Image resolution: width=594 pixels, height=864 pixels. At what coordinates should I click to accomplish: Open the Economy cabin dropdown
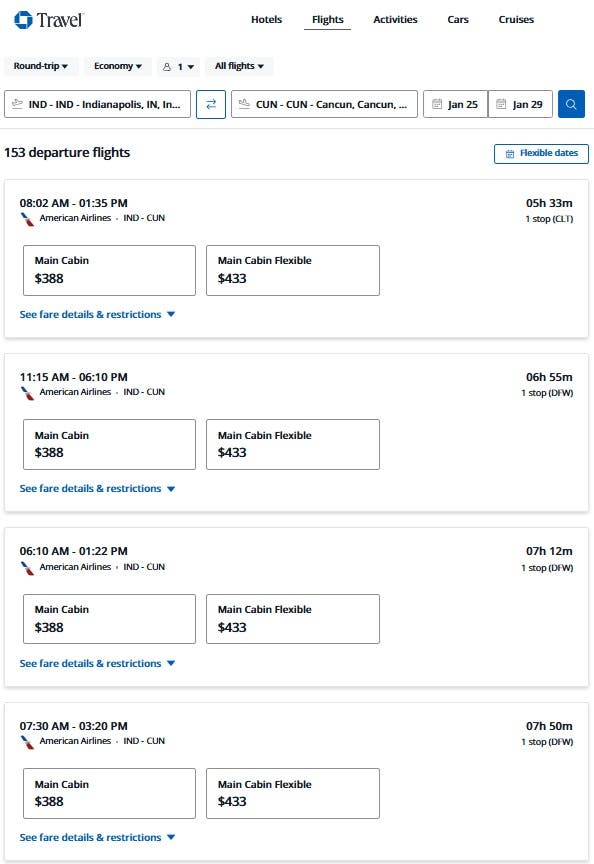[117, 66]
